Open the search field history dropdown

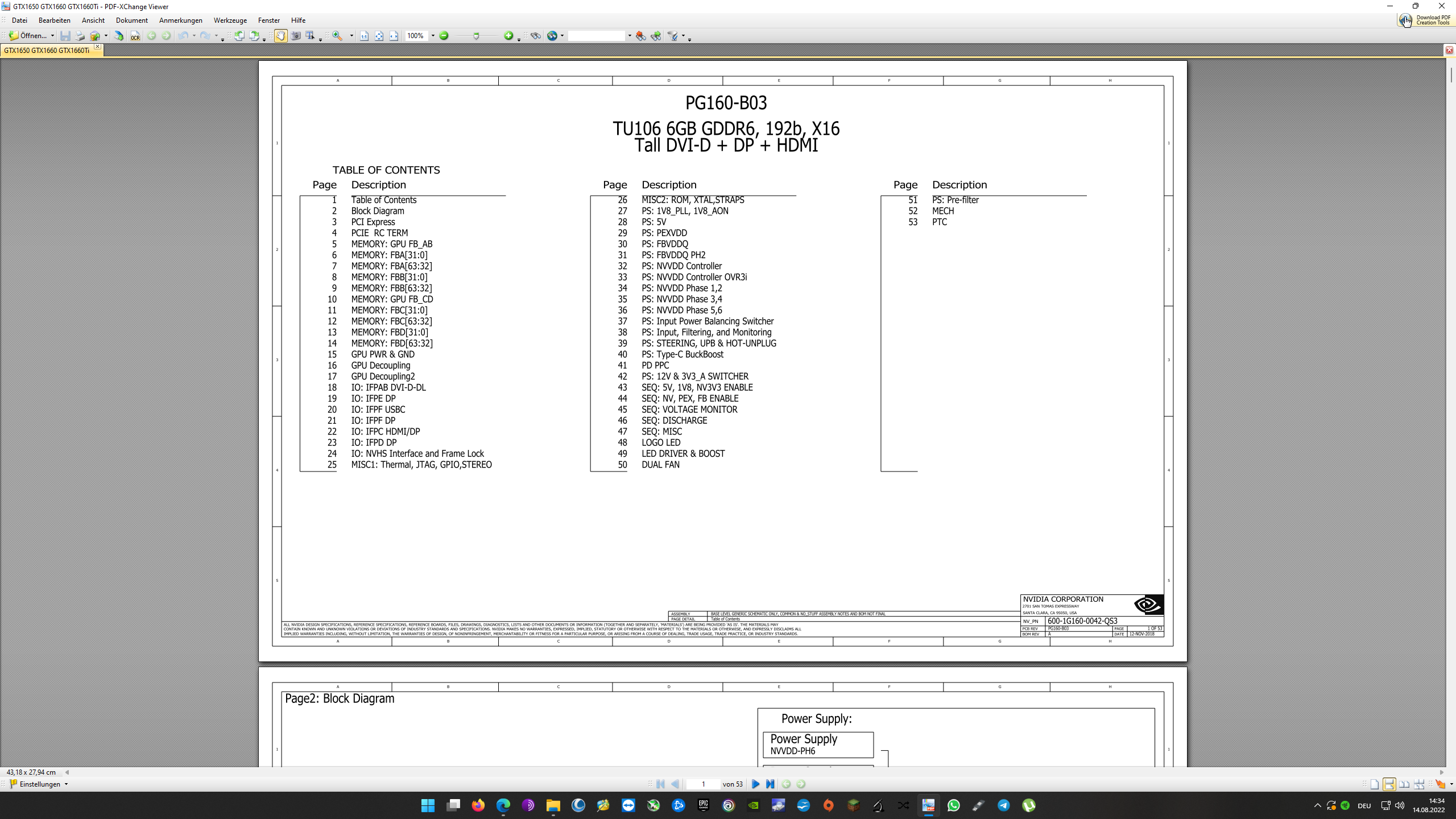[x=629, y=36]
